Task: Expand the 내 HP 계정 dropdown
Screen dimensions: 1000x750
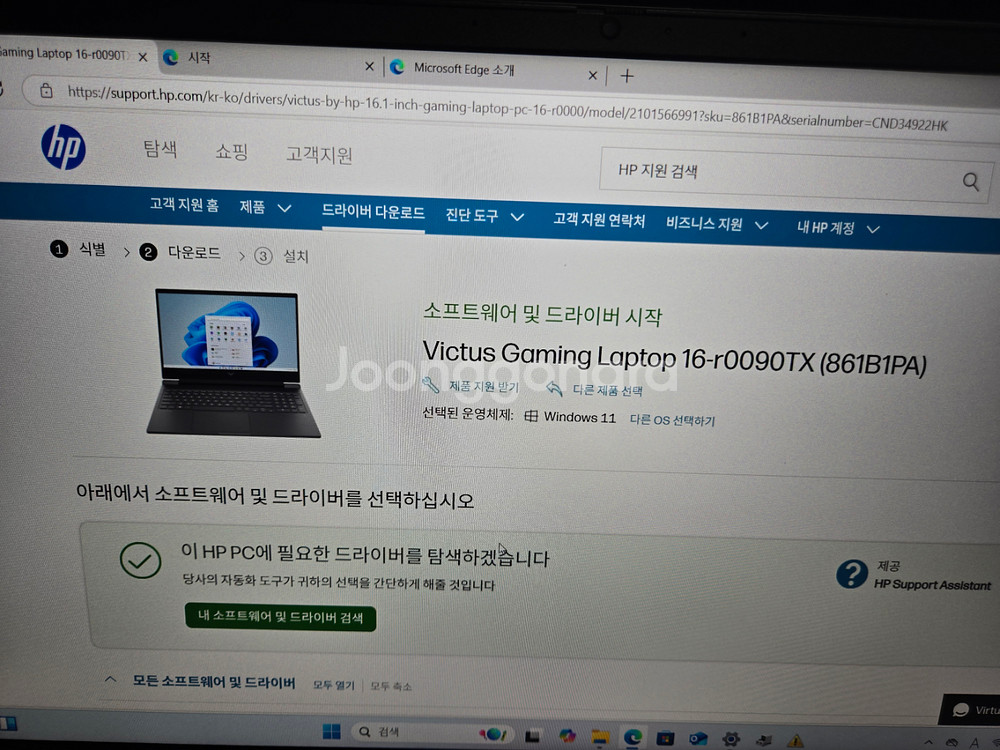Action: click(873, 229)
